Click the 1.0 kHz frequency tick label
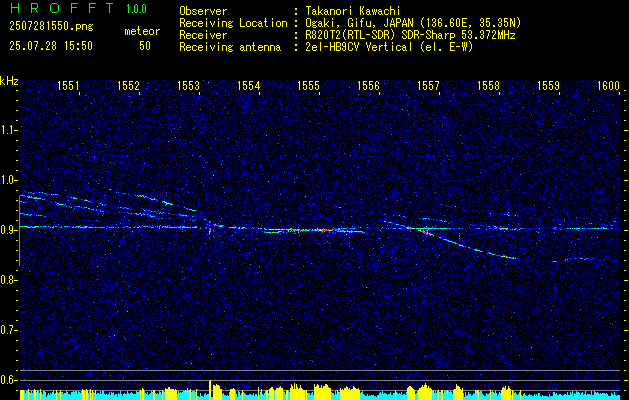The image size is (629, 400). click(x=8, y=180)
